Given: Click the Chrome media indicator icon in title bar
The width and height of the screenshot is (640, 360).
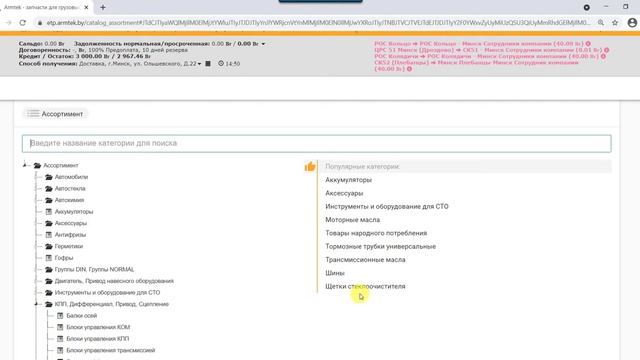Looking at the screenshot, I should tap(587, 7).
